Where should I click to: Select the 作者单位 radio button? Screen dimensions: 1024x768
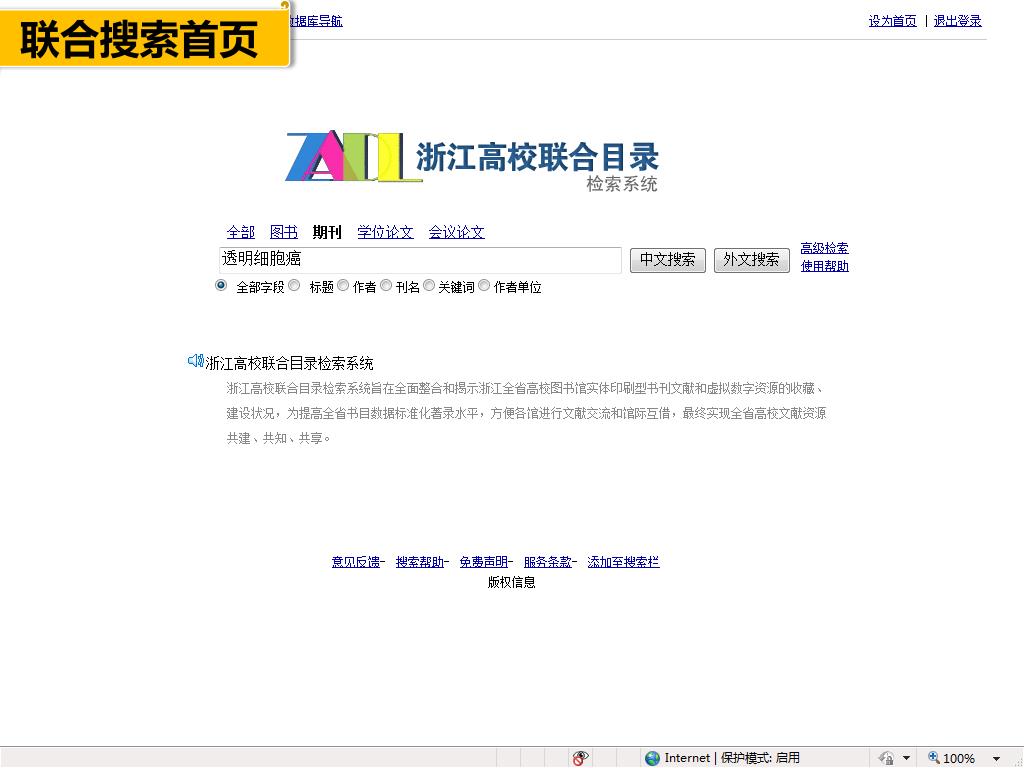click(x=485, y=285)
